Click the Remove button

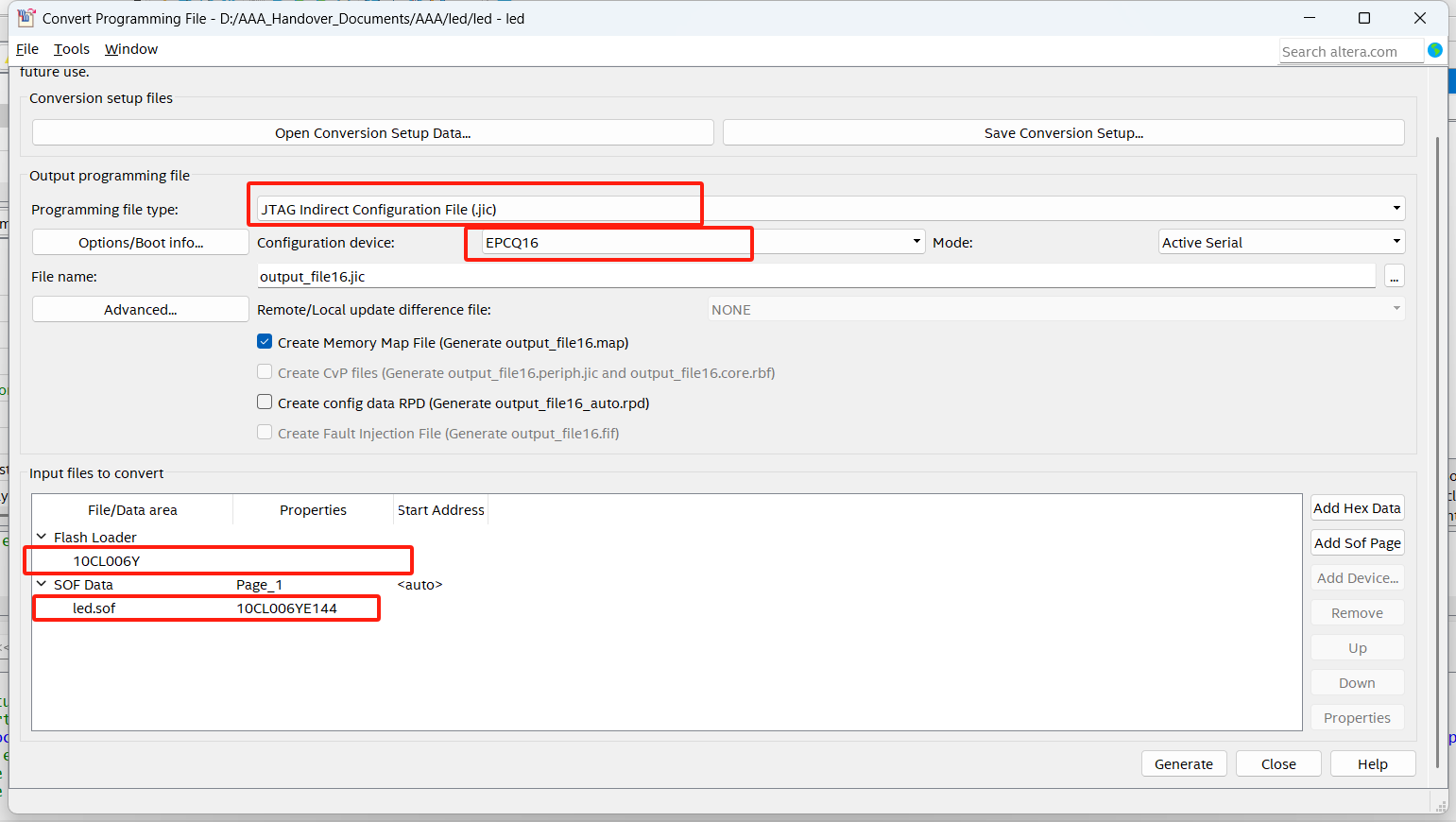1357,612
